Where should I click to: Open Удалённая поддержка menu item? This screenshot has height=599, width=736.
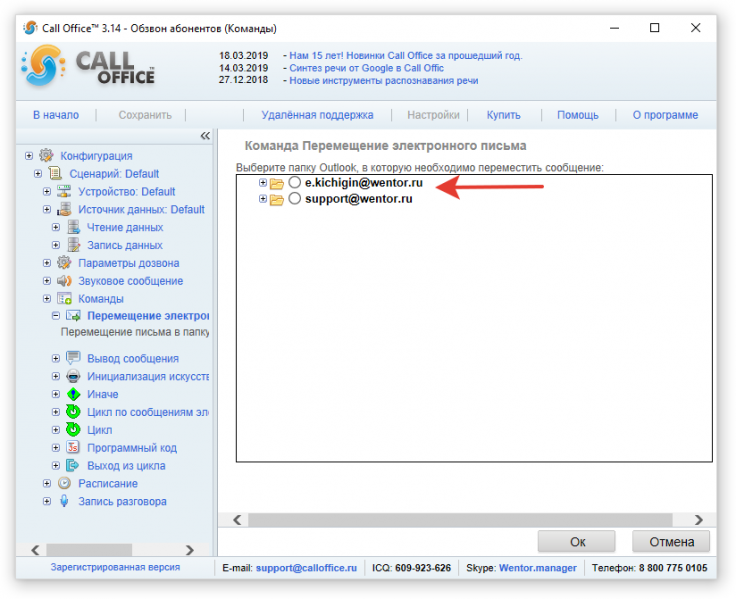(x=317, y=115)
